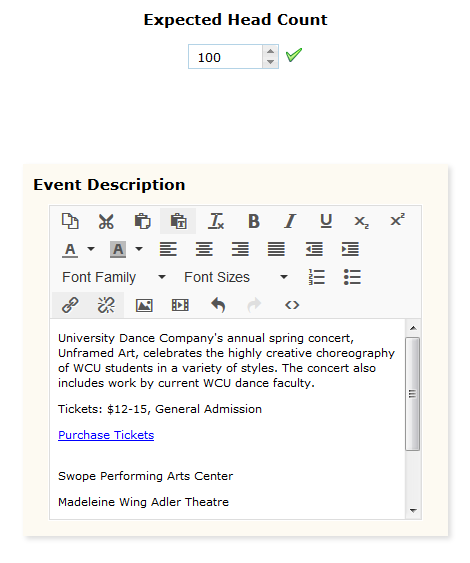Click the Insert link chain button
Viewport: 470px width, 563px height.
pyautogui.click(x=70, y=305)
